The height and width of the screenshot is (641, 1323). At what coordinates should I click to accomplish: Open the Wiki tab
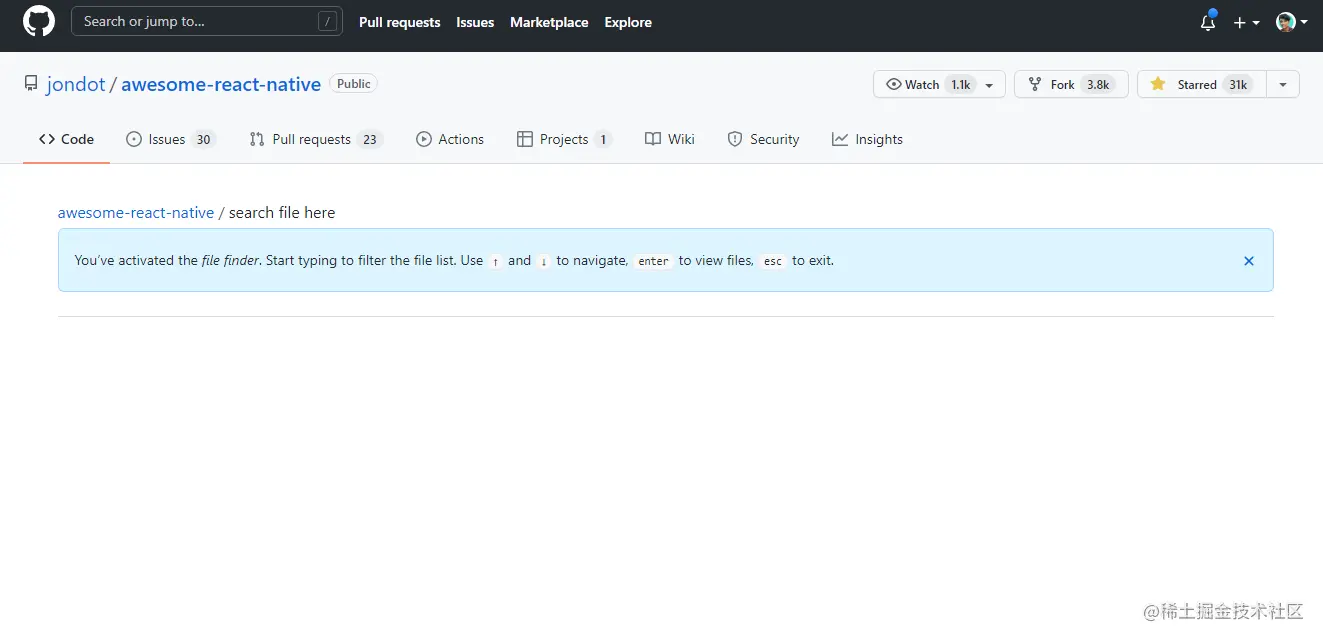pos(670,139)
